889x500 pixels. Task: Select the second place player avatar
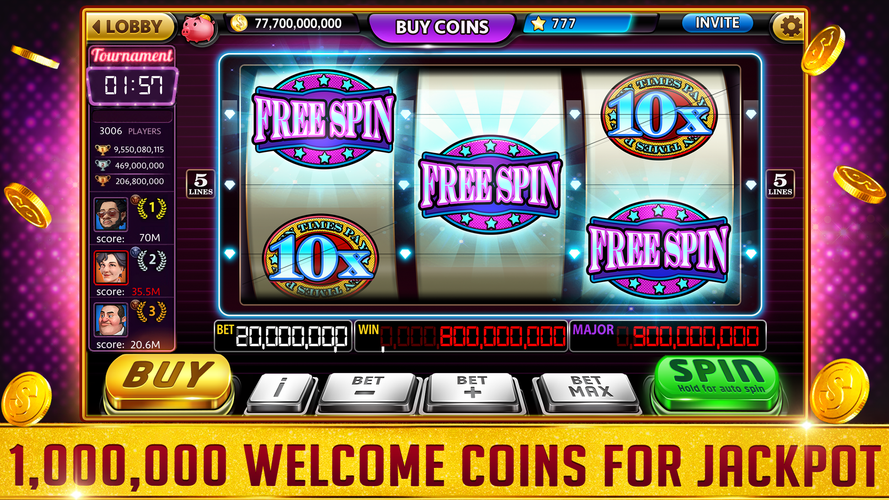pyautogui.click(x=111, y=267)
